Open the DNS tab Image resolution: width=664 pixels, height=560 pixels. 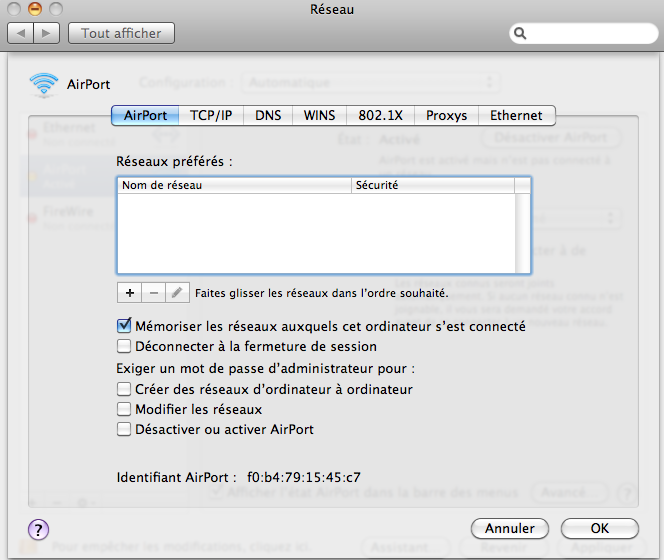click(268, 115)
